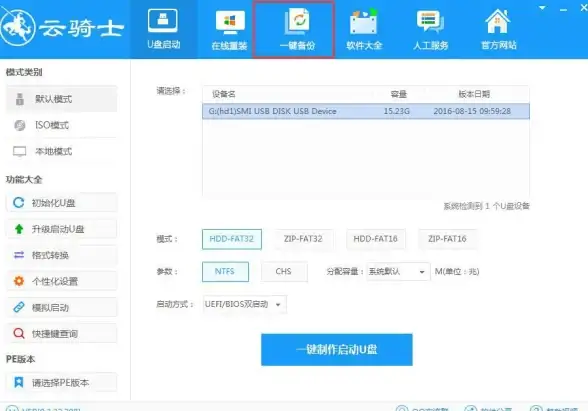Open the U盘启动 tab
This screenshot has width=588, height=411.
163,29
